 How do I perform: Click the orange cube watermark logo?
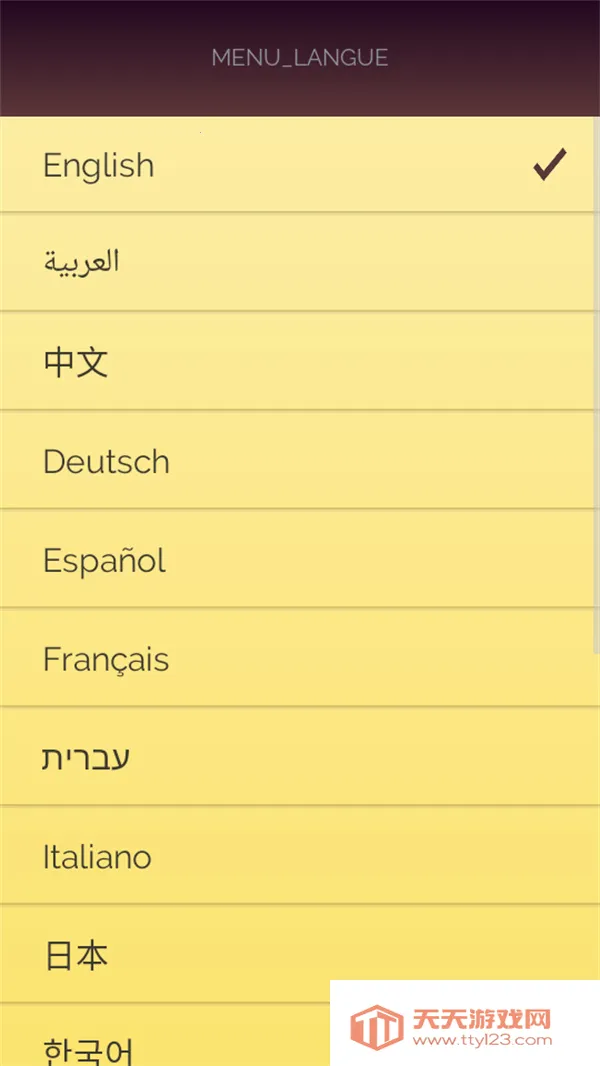click(x=374, y=1027)
